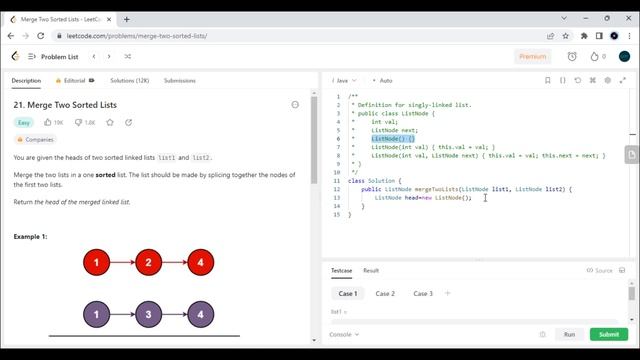The height and width of the screenshot is (360, 640).
Task: Share the problem icon
Action: click(x=129, y=122)
